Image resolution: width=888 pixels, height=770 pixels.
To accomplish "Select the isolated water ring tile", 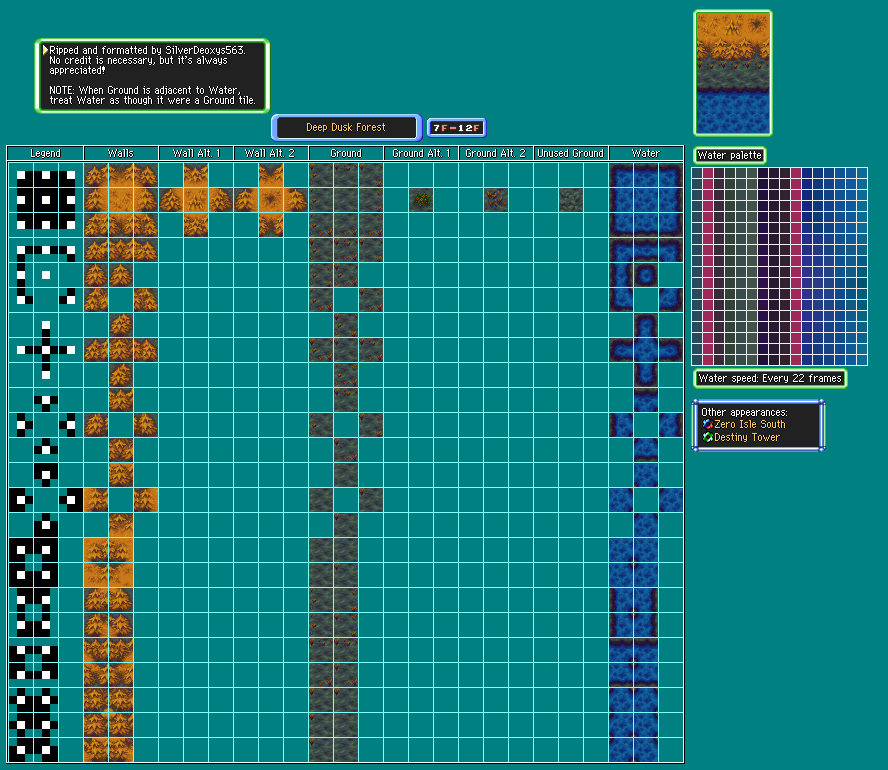I will tap(646, 275).
